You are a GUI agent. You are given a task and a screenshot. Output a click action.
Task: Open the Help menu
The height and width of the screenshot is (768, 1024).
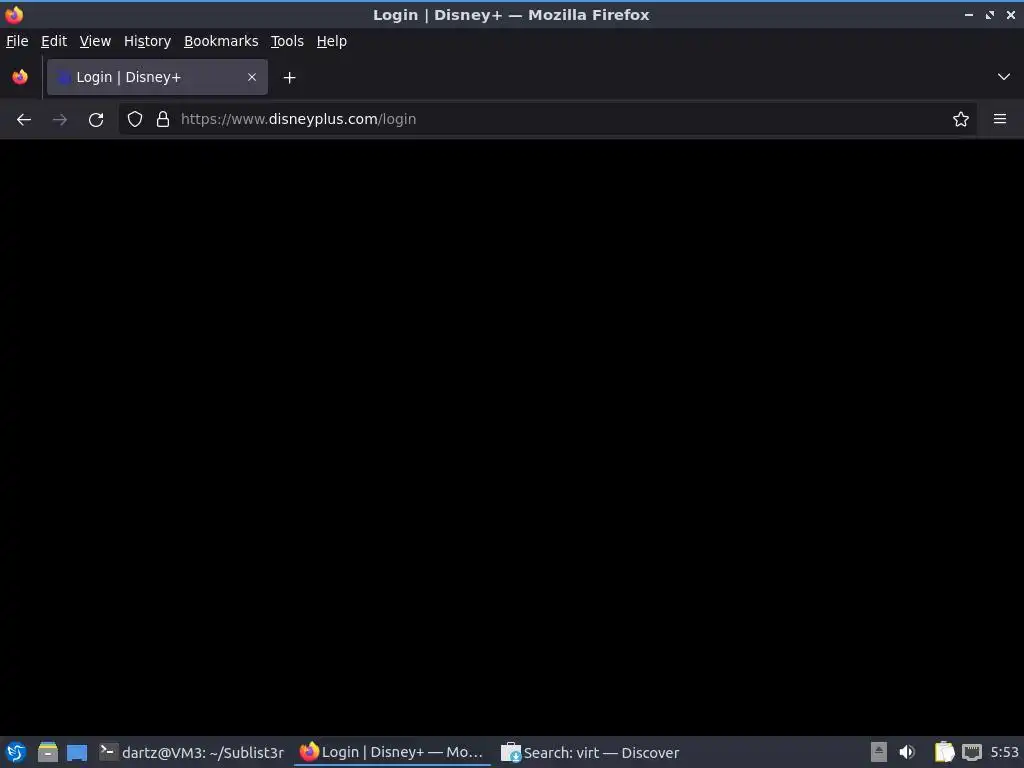tap(331, 41)
